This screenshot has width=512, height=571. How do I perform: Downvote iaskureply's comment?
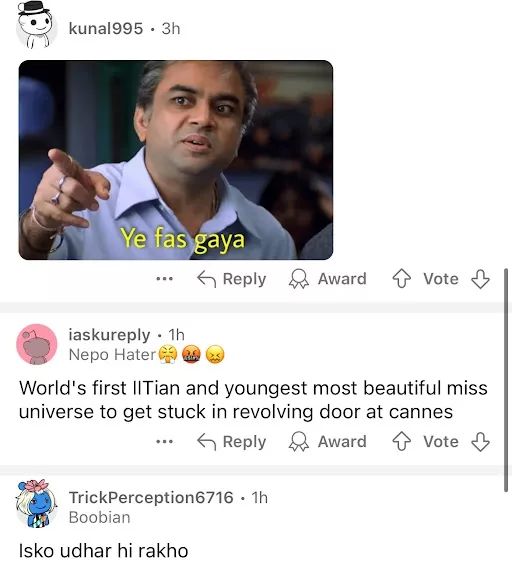(x=480, y=442)
